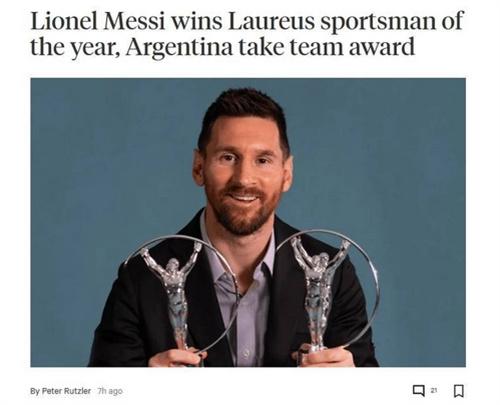Click the "7h ago" timestamp

110,391
